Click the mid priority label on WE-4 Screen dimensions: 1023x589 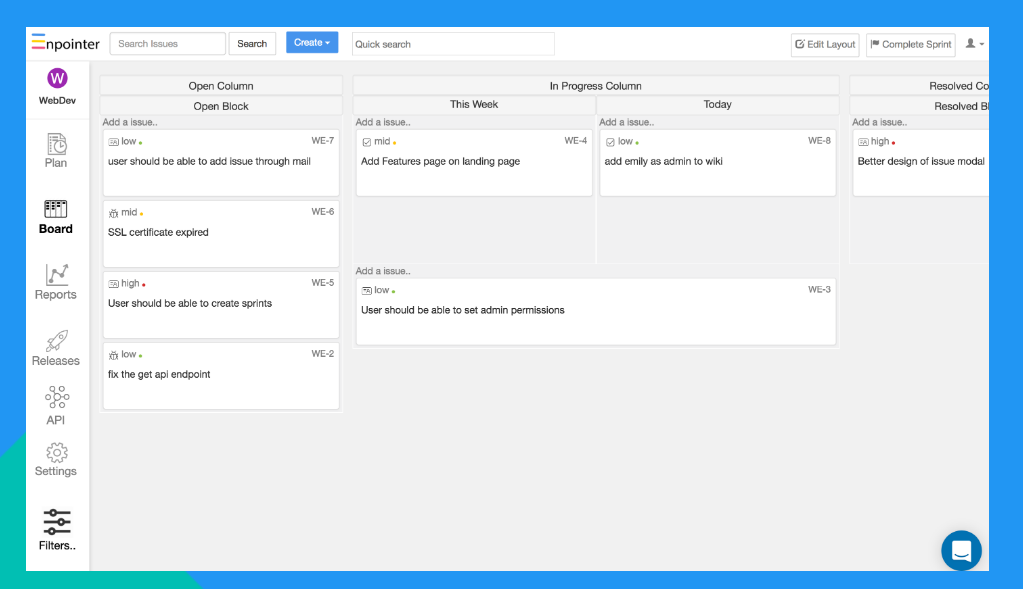pos(382,141)
